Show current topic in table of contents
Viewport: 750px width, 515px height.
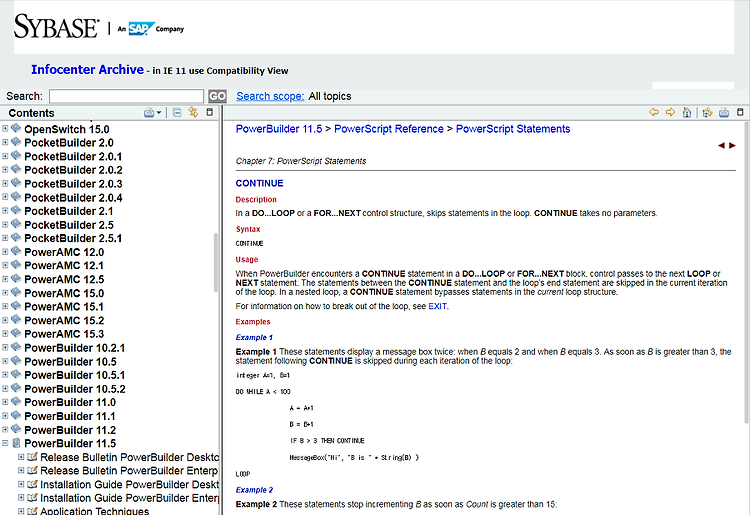pos(707,112)
